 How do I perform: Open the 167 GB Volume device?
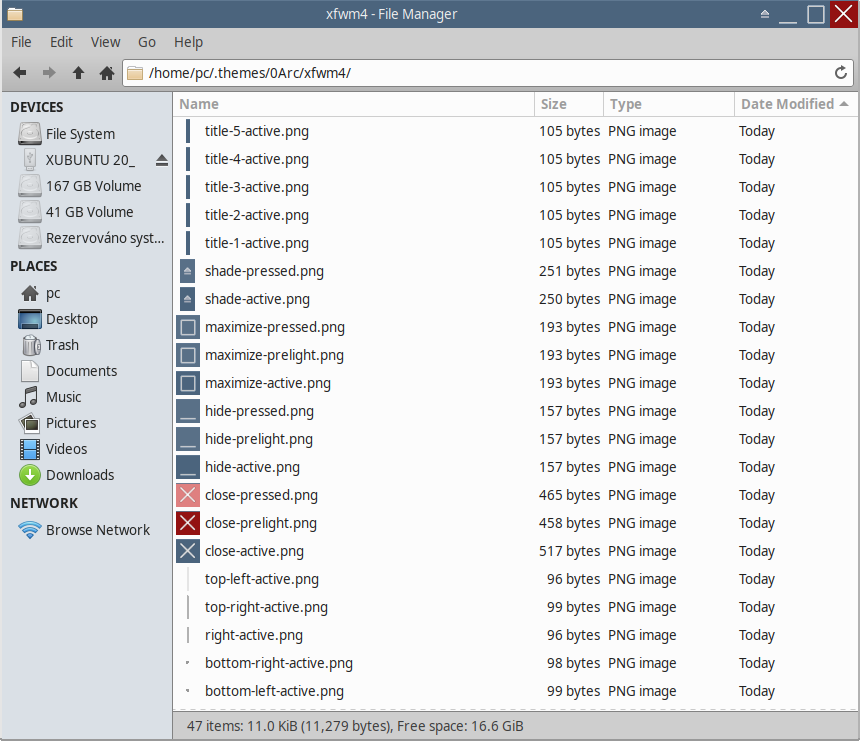(x=93, y=186)
